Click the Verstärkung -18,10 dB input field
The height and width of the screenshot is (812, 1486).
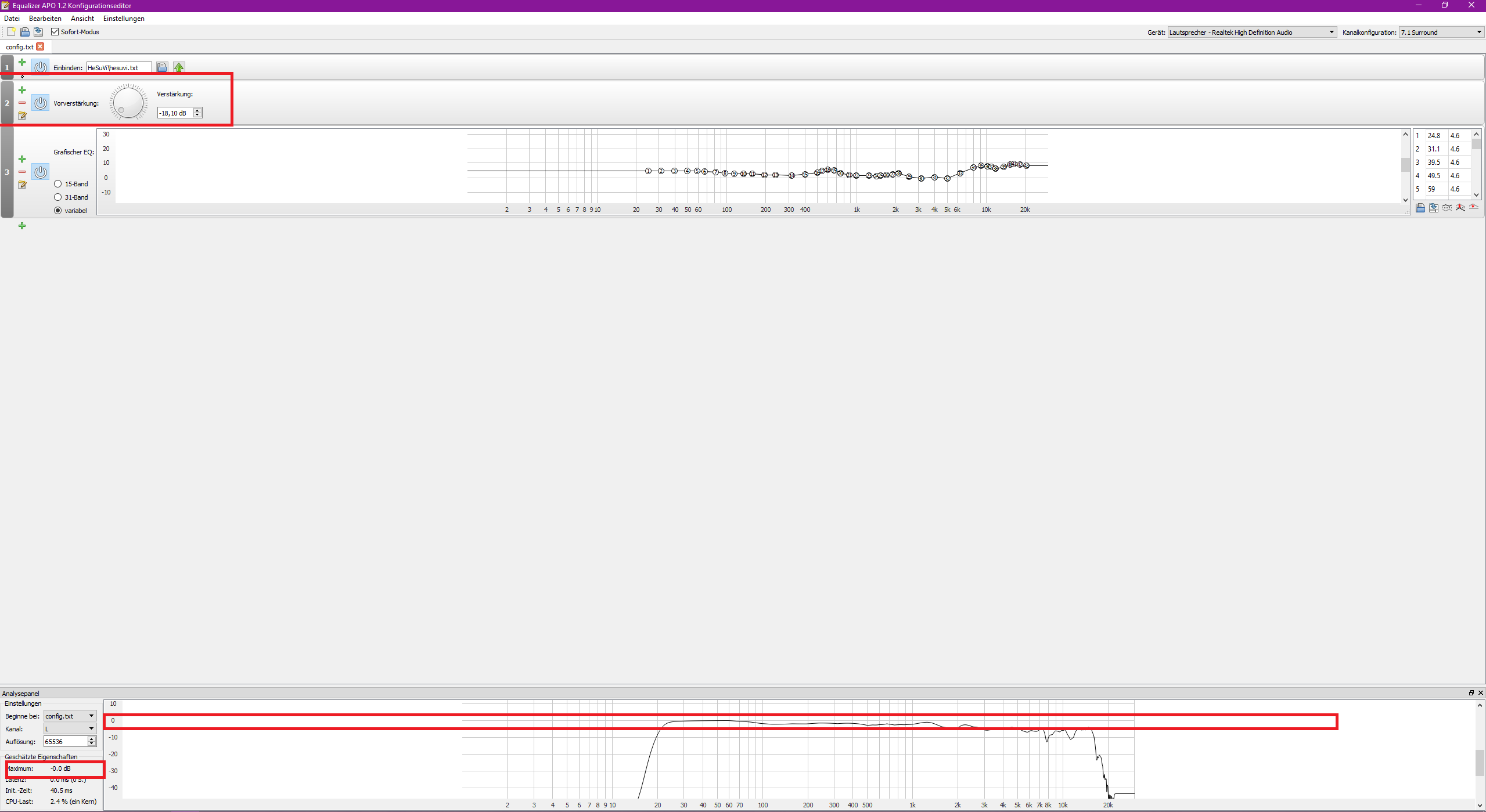[x=175, y=113]
